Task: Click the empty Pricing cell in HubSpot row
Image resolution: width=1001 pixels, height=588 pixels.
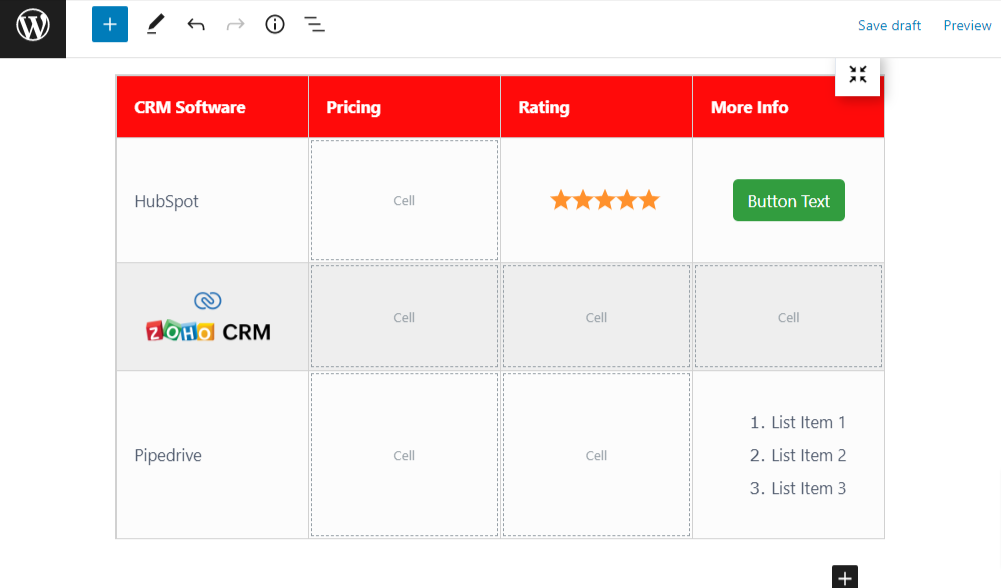Action: click(404, 200)
